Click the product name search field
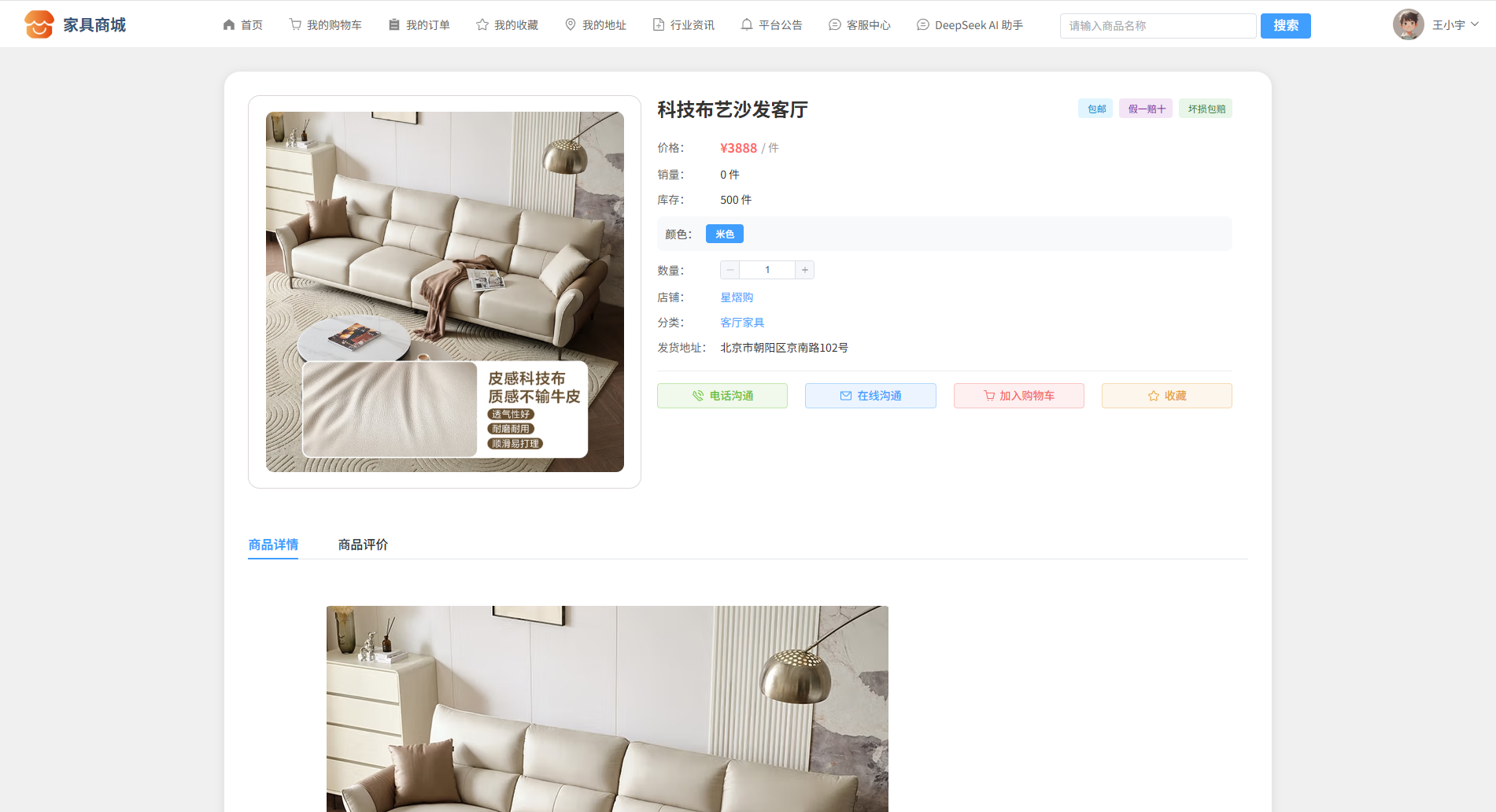The image size is (1496, 812). coord(1157,26)
